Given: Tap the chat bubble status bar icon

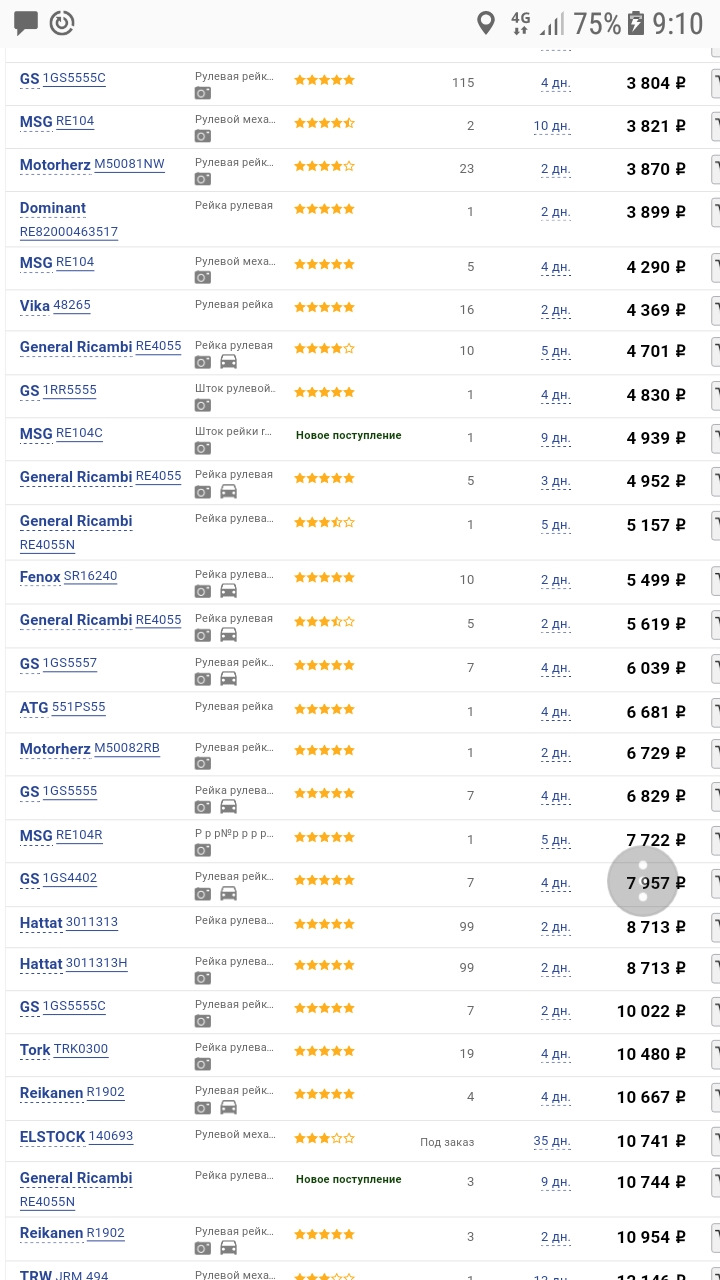Looking at the screenshot, I should click(26, 22).
